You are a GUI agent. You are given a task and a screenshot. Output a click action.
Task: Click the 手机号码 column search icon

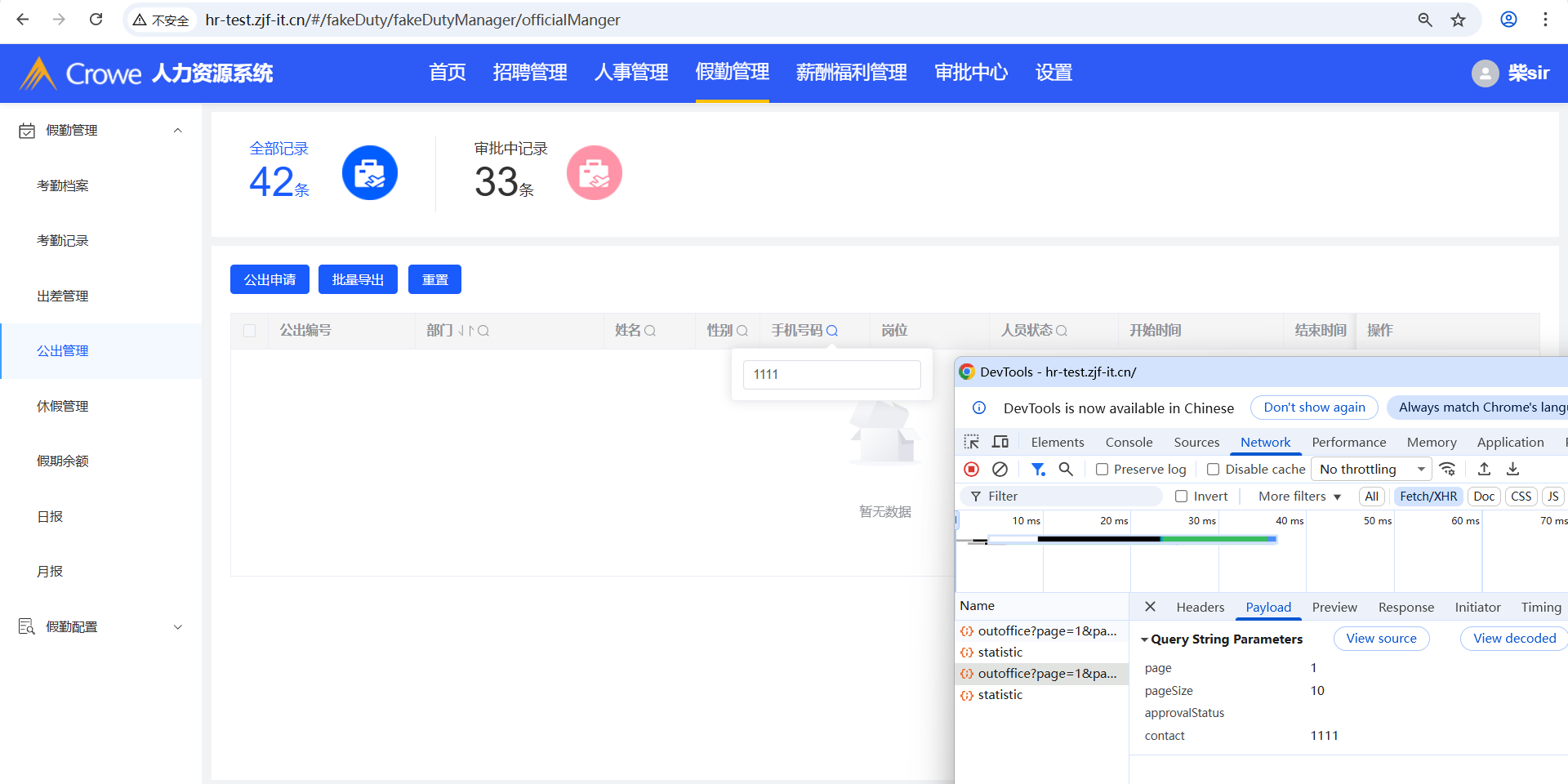pos(832,331)
